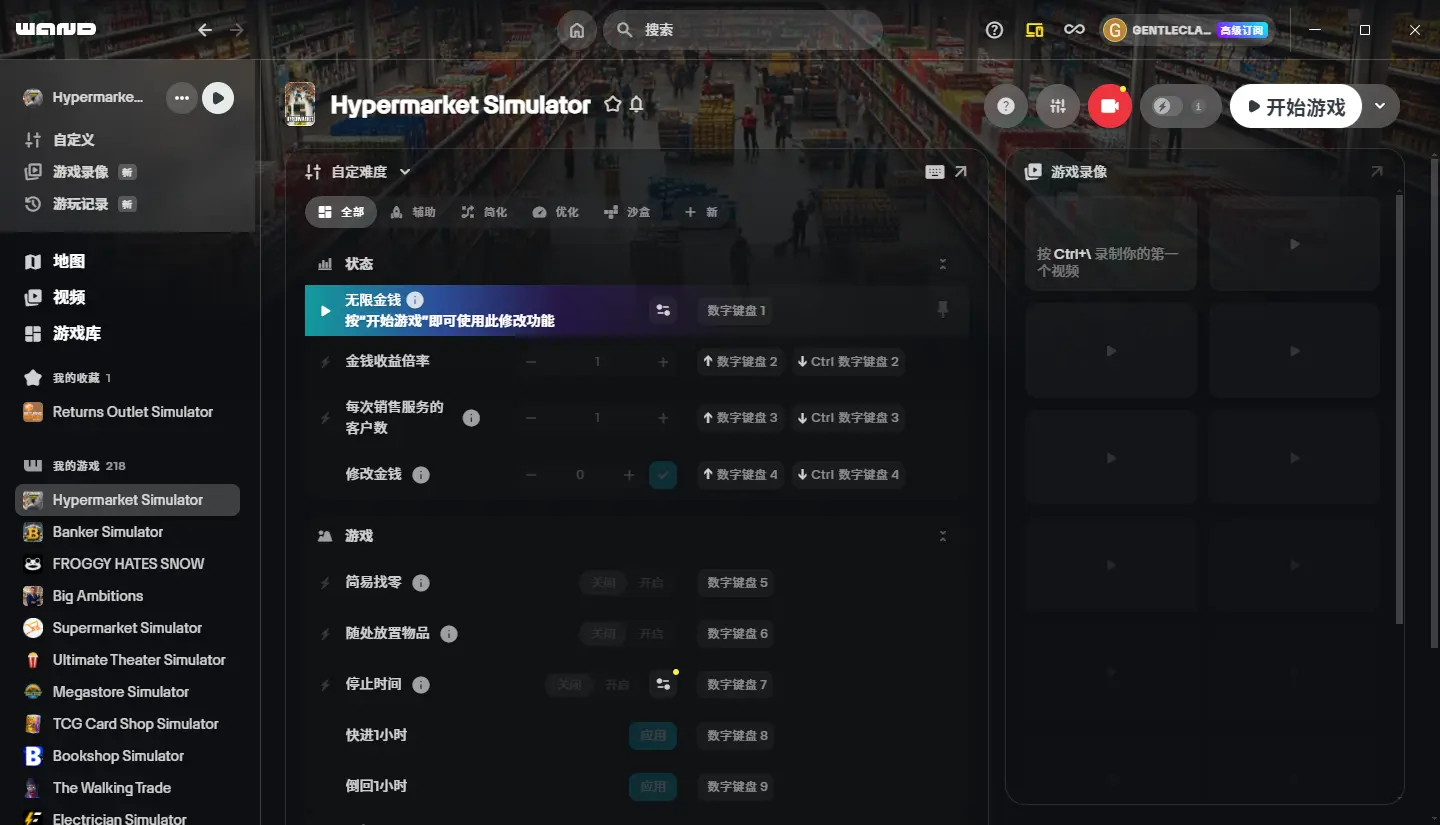Viewport: 1440px width, 825px height.
Task: Open dropdown arrow next to 开始游戏
Action: pyautogui.click(x=1380, y=106)
